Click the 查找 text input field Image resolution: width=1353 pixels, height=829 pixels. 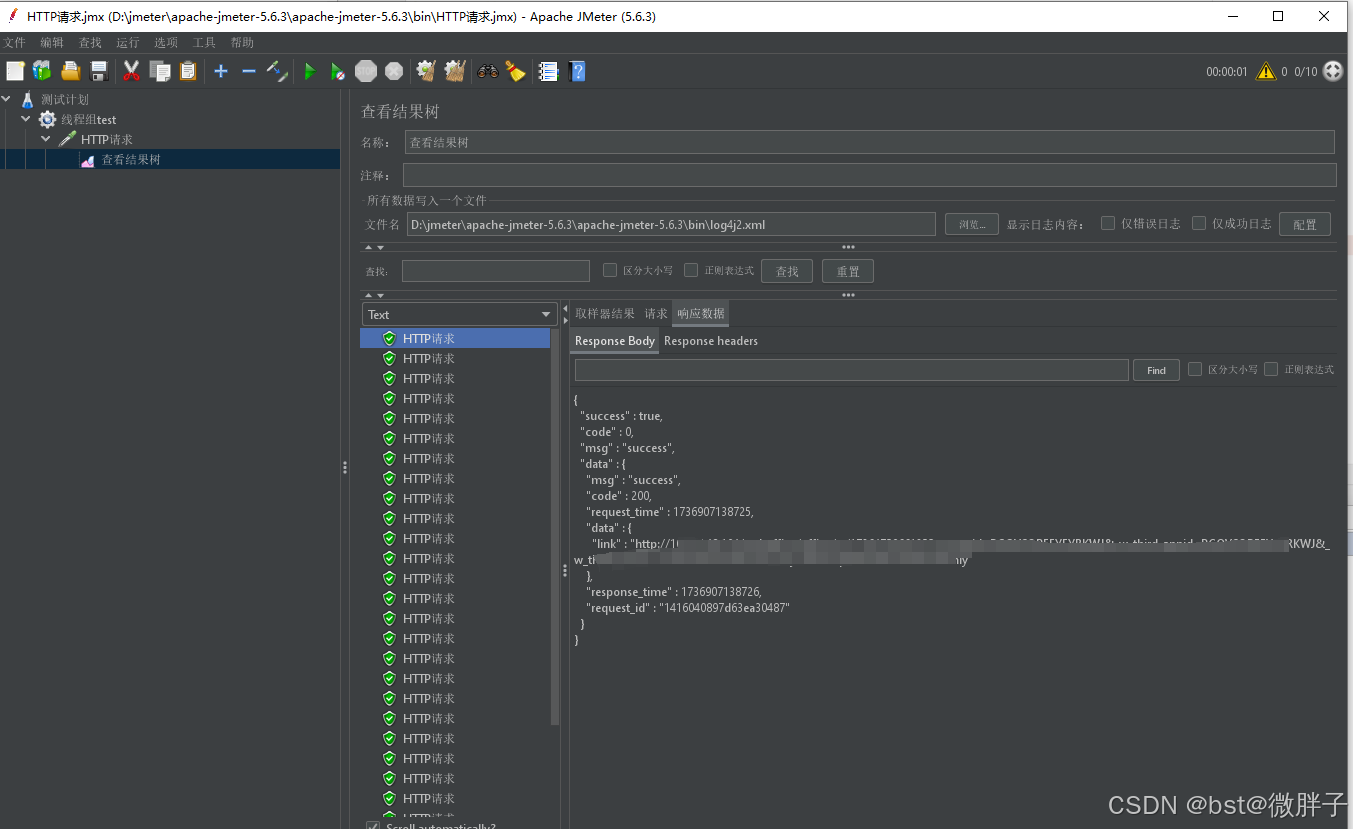(496, 271)
